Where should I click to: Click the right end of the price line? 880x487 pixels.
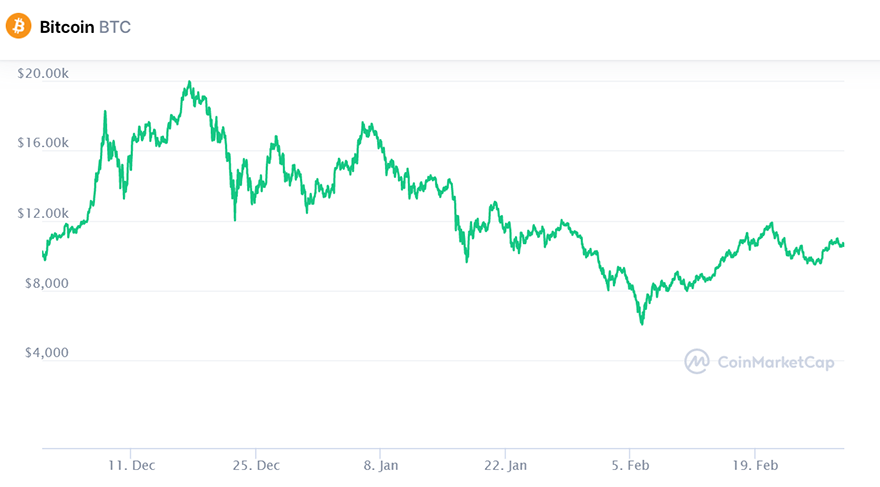pos(843,244)
